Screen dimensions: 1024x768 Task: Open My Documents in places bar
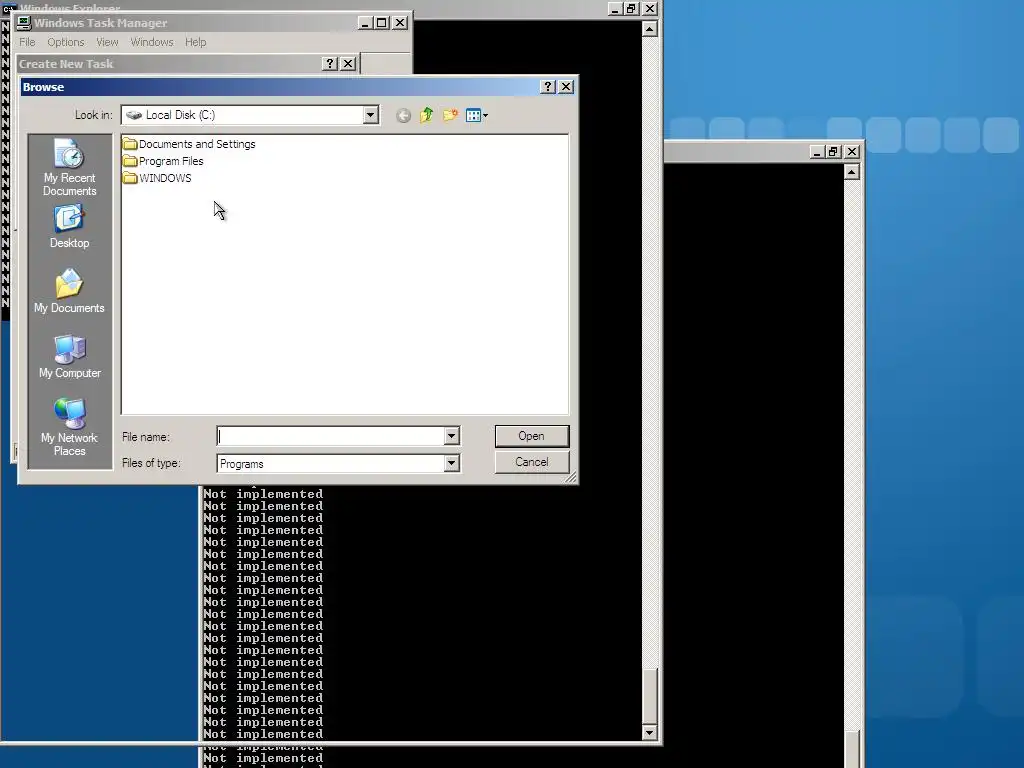[x=69, y=291]
